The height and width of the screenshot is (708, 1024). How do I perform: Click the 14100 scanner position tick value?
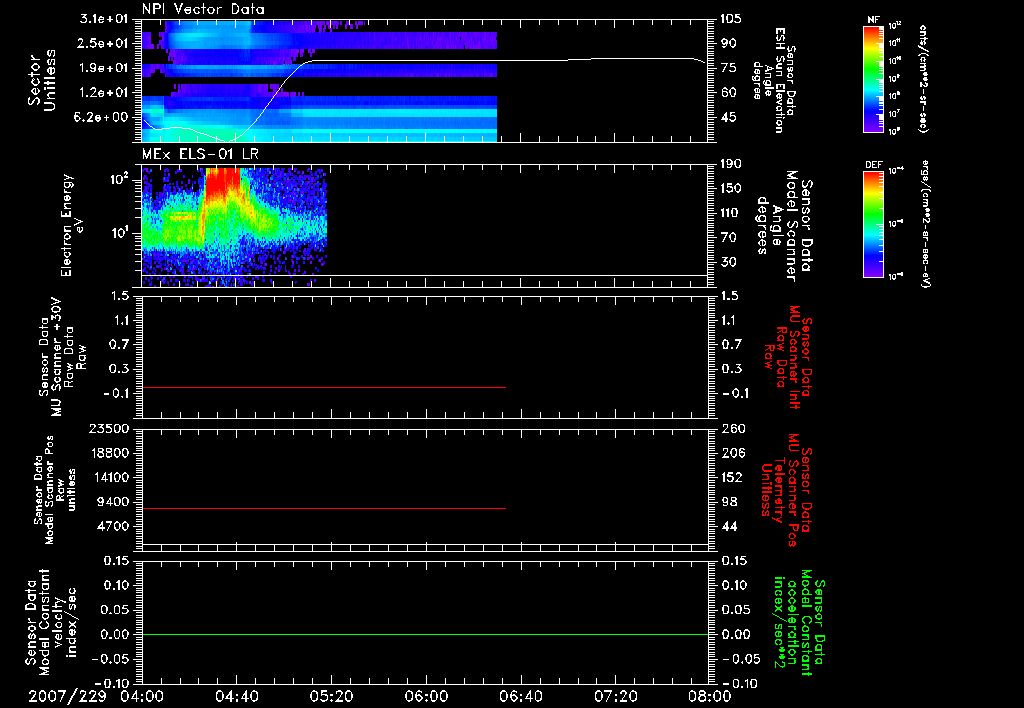tap(109, 477)
